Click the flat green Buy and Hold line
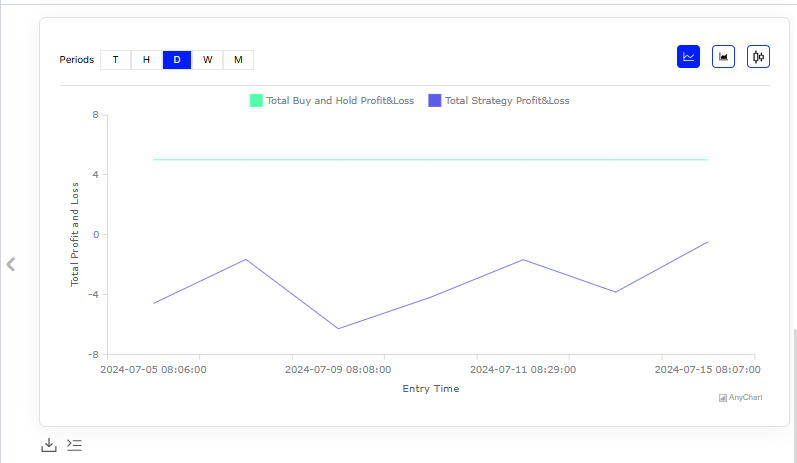 430,160
